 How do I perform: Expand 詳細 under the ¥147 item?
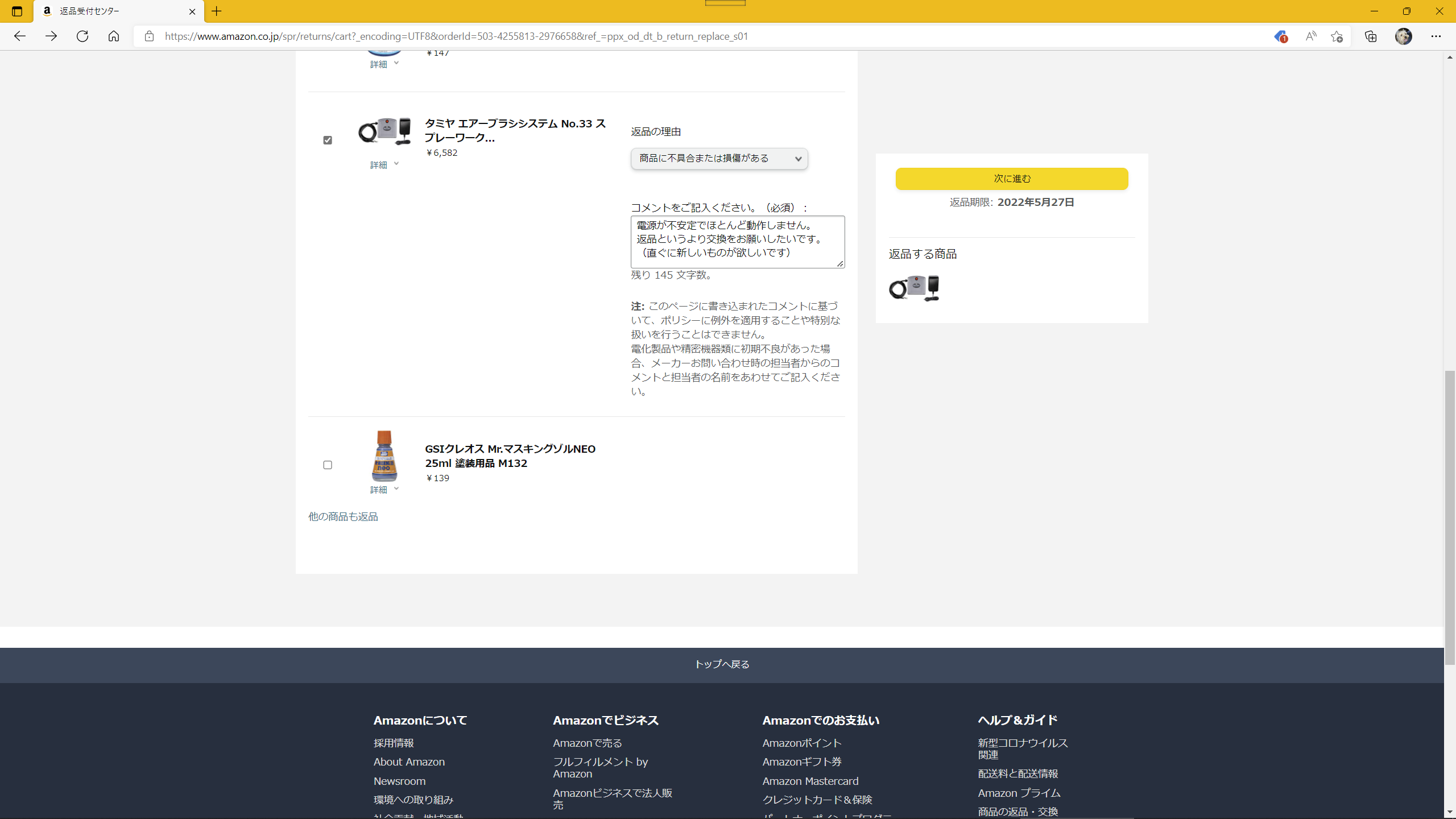pos(384,64)
